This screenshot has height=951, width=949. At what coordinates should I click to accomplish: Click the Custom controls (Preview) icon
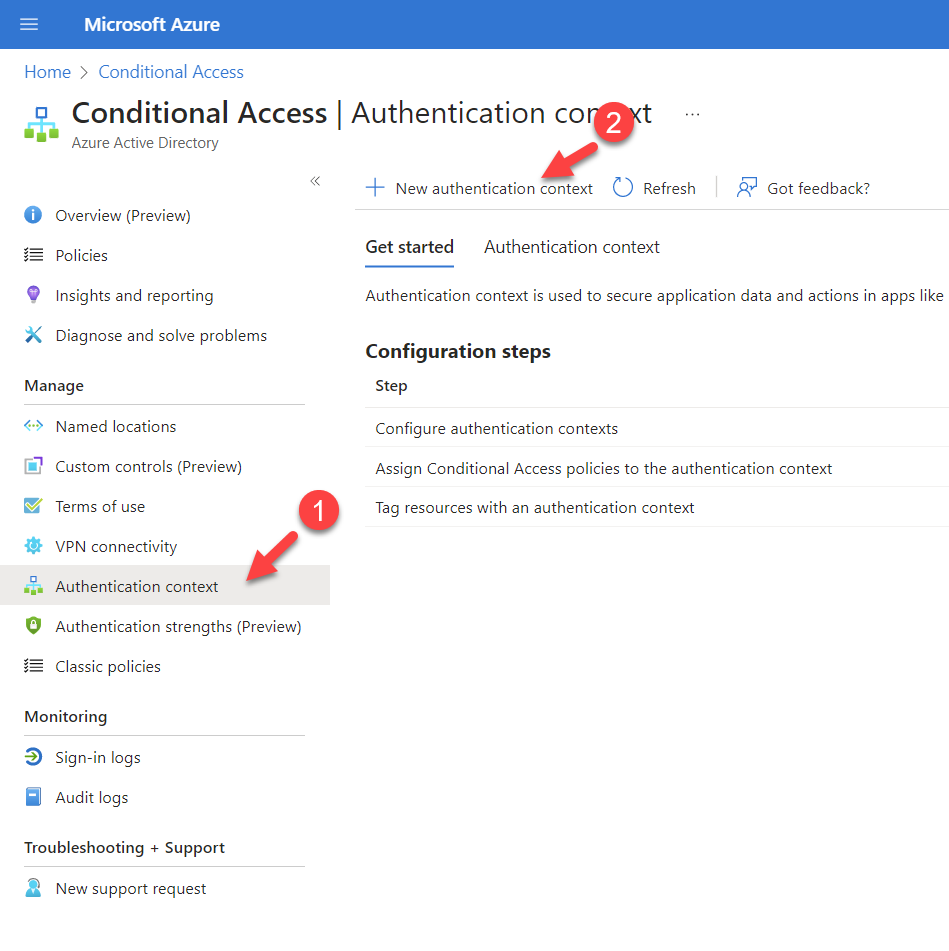point(33,466)
